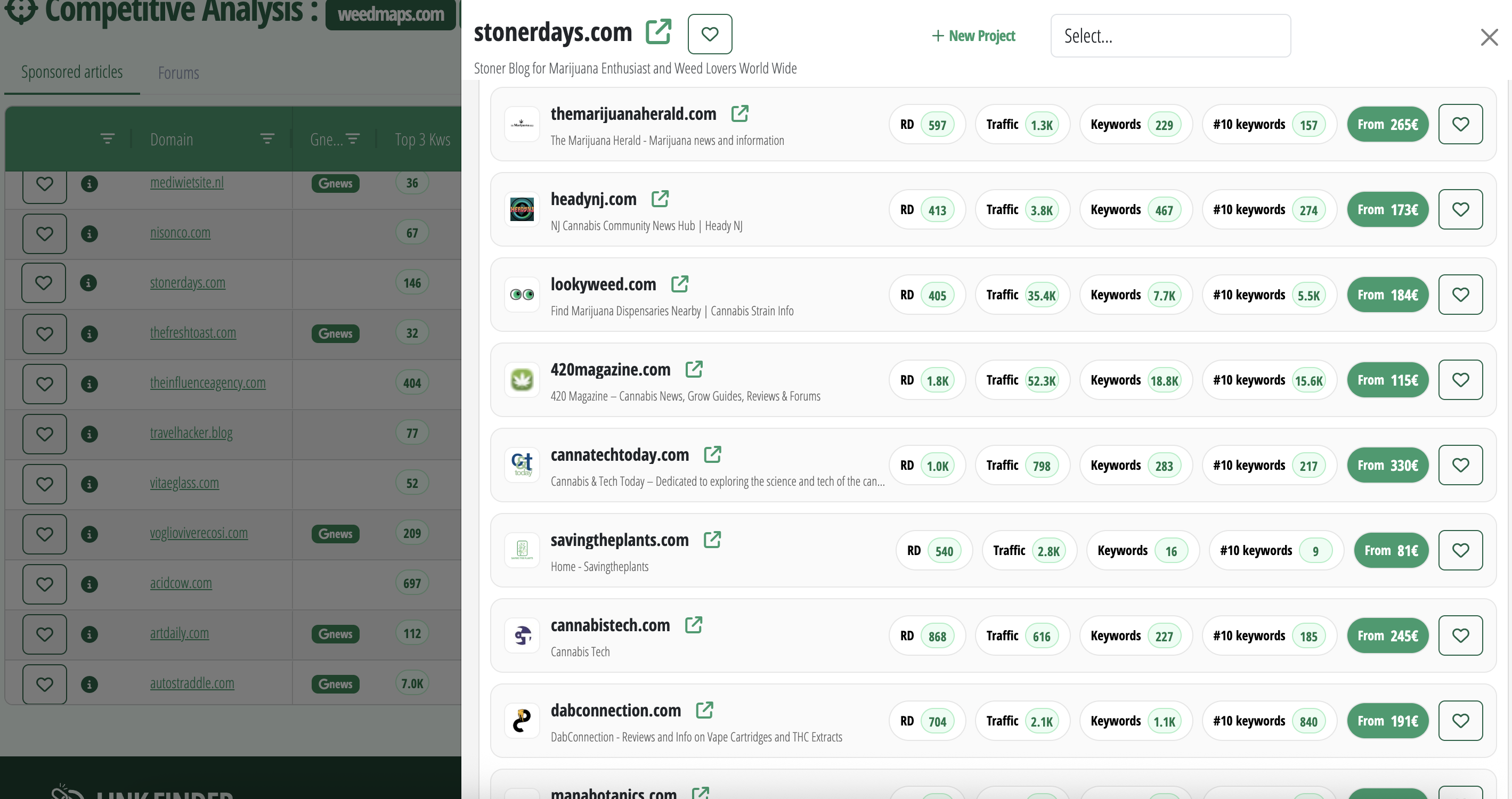This screenshot has width=1512, height=799.
Task: Favorite headynj.com card
Action: pyautogui.click(x=1460, y=209)
